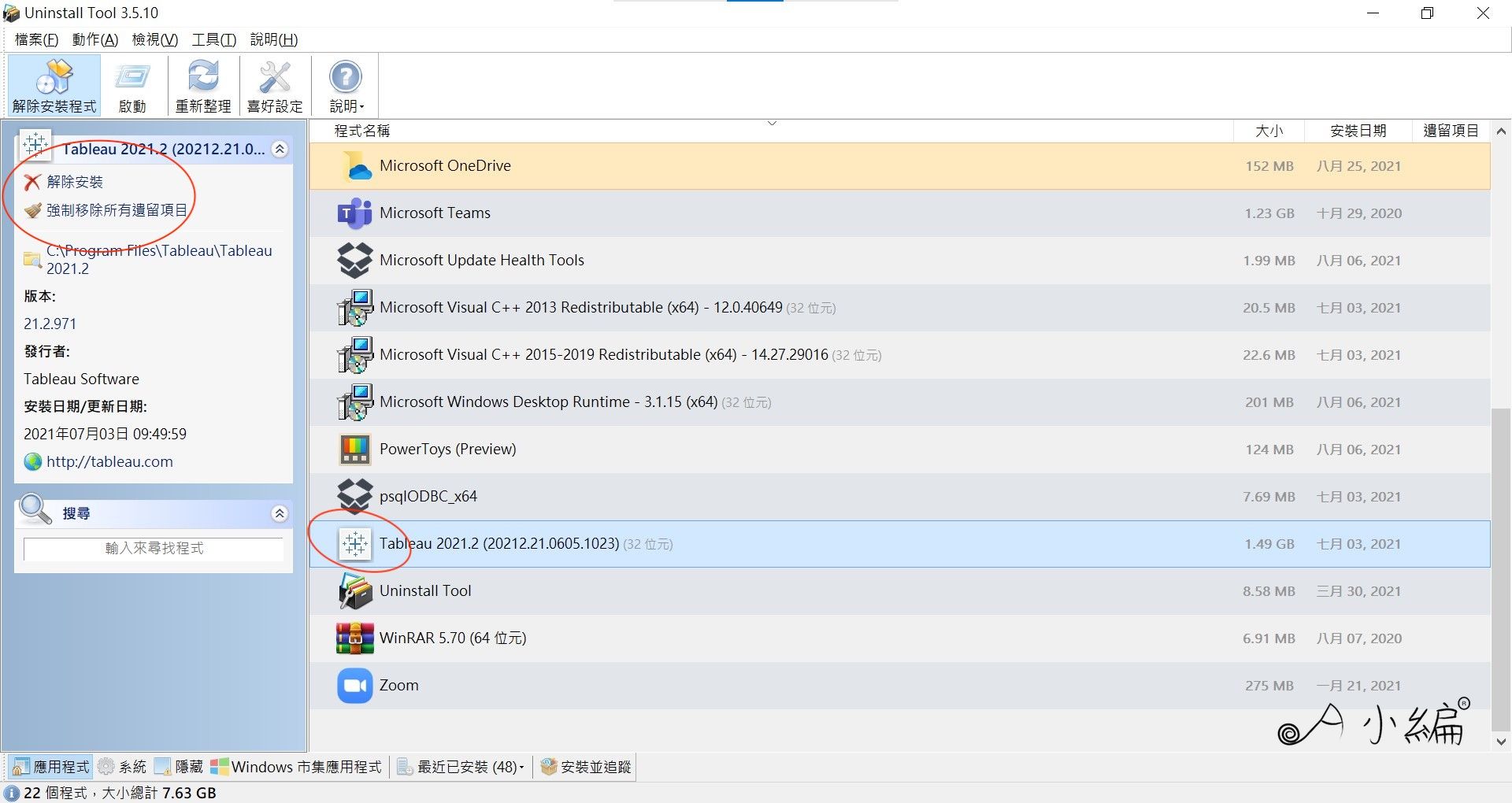The width and height of the screenshot is (1512, 803).
Task: Select the WinRAR 5.70 (64 位元) row
Action: click(900, 638)
